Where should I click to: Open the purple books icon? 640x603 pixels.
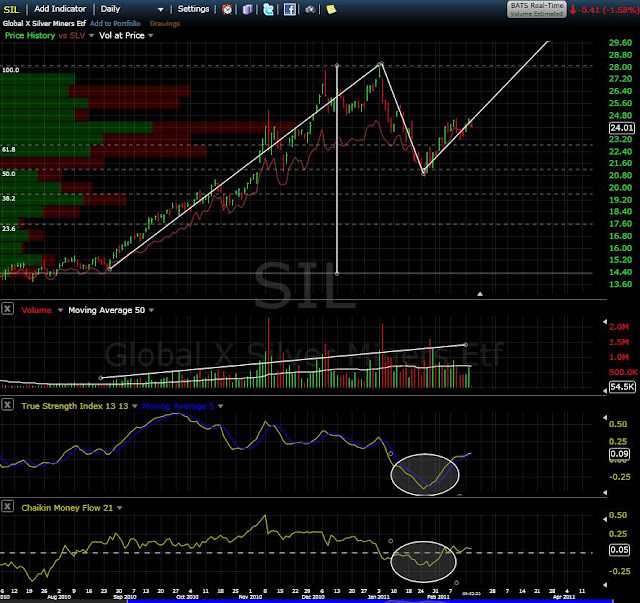247,9
